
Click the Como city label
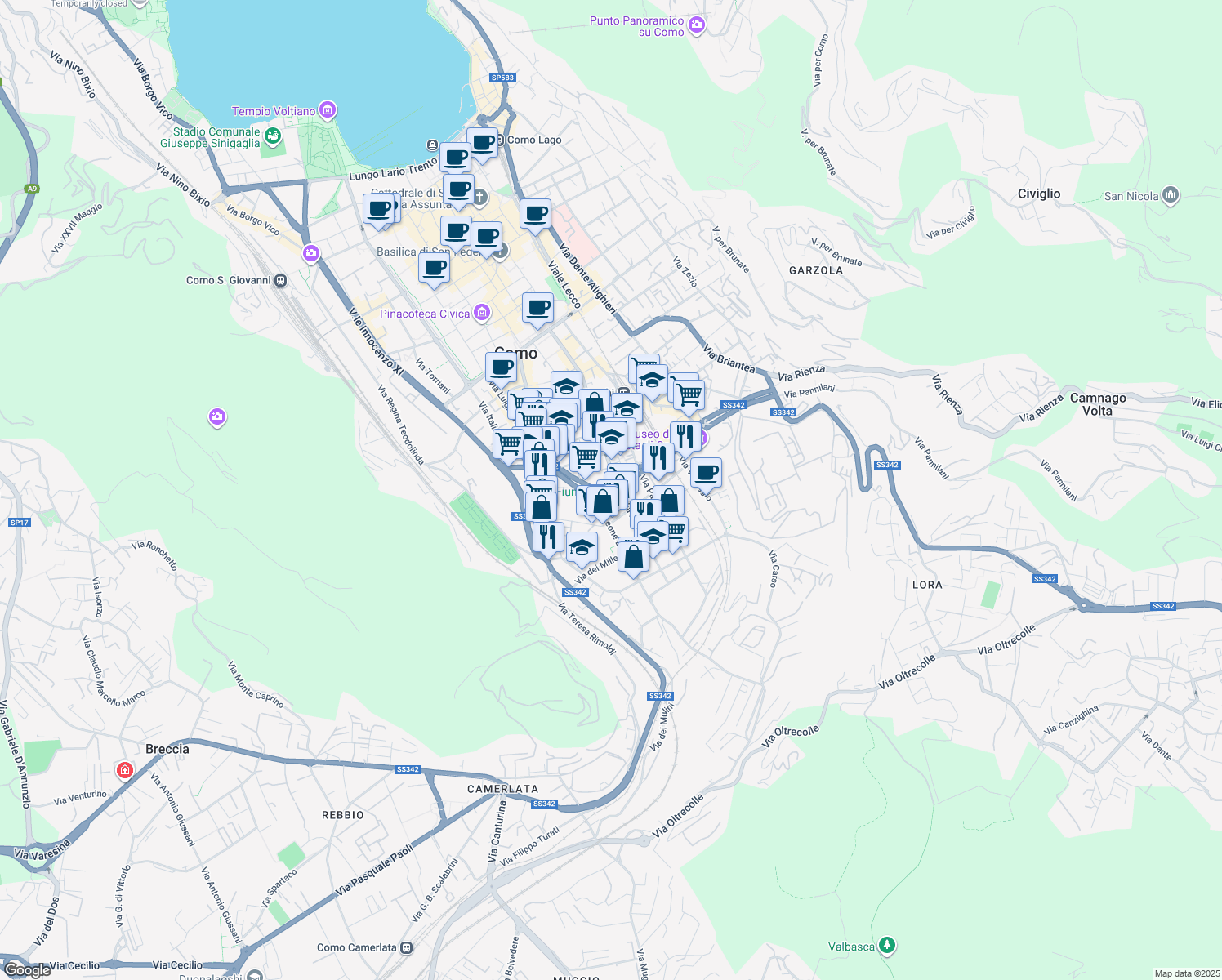point(516,353)
